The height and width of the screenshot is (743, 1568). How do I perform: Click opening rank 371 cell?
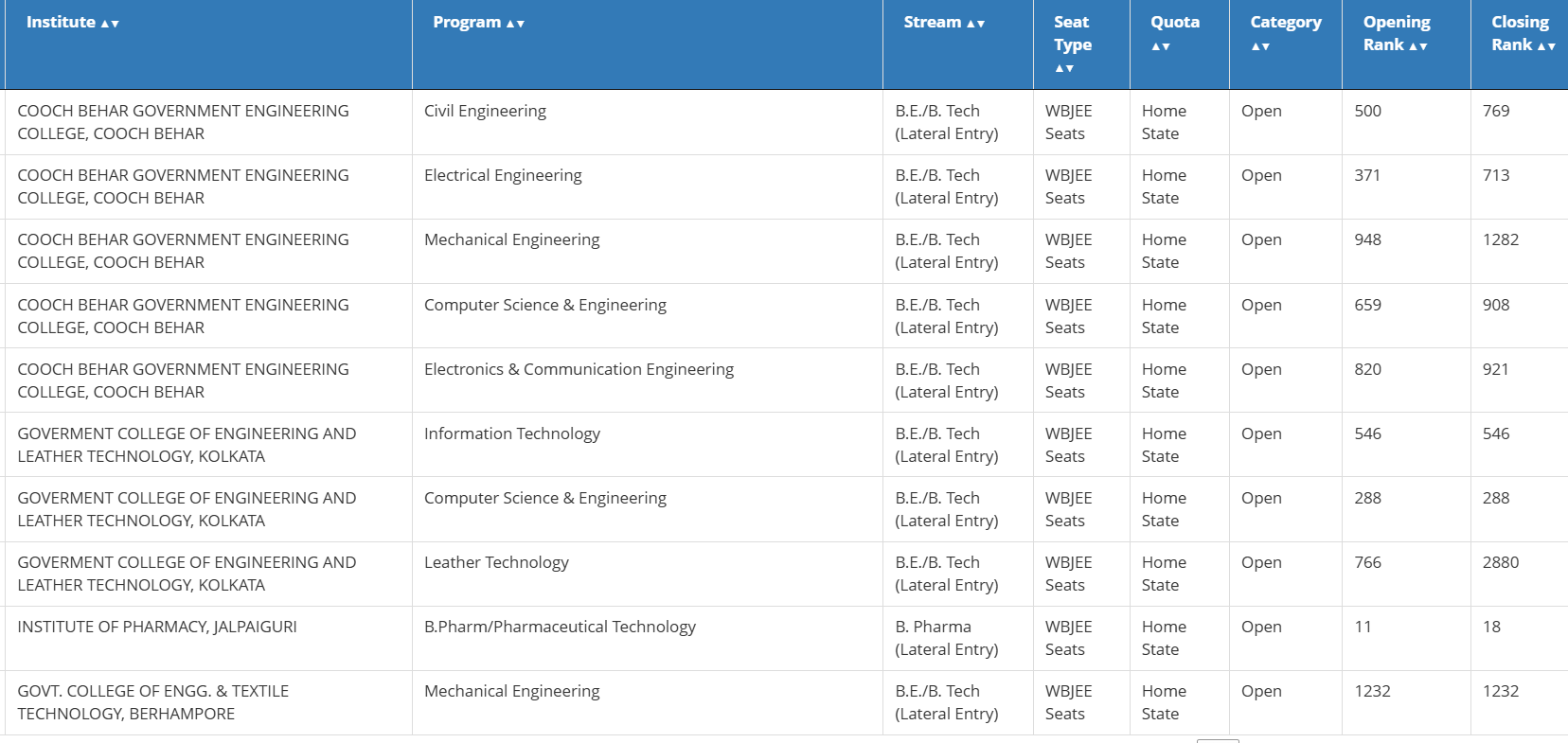pyautogui.click(x=1406, y=186)
